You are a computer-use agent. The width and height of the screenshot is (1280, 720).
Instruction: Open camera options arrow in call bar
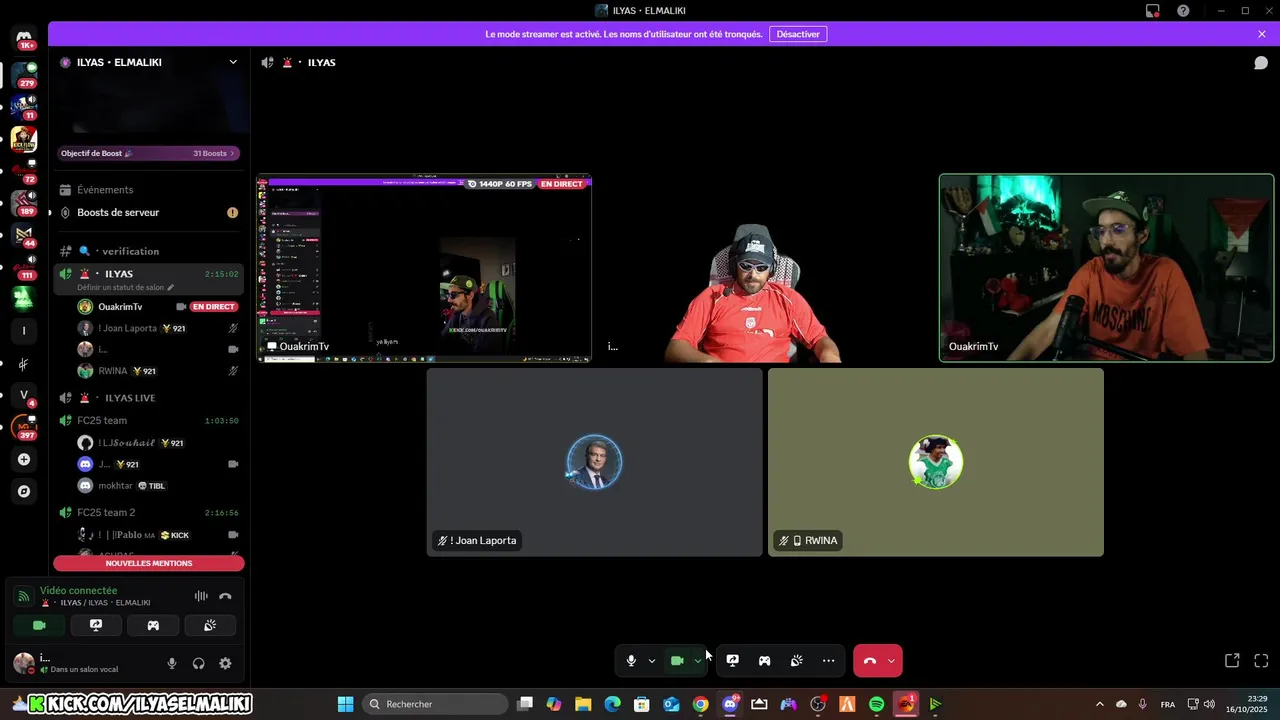[x=698, y=661]
